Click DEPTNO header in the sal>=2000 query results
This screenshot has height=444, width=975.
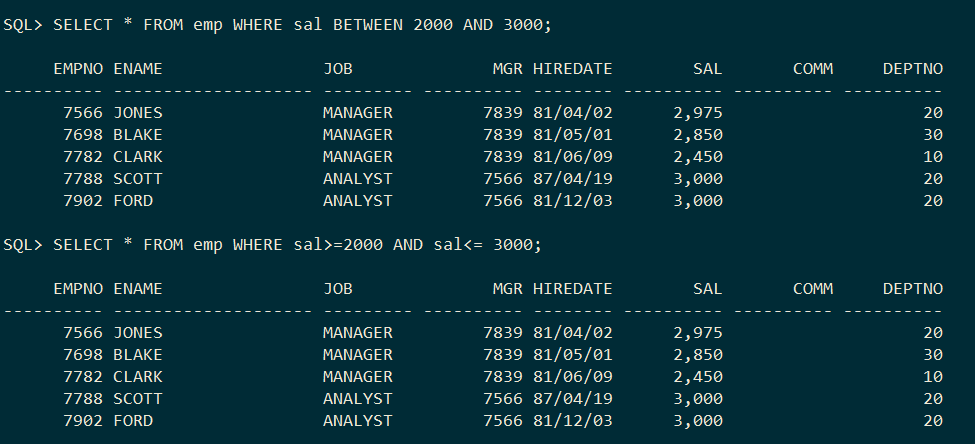913,289
